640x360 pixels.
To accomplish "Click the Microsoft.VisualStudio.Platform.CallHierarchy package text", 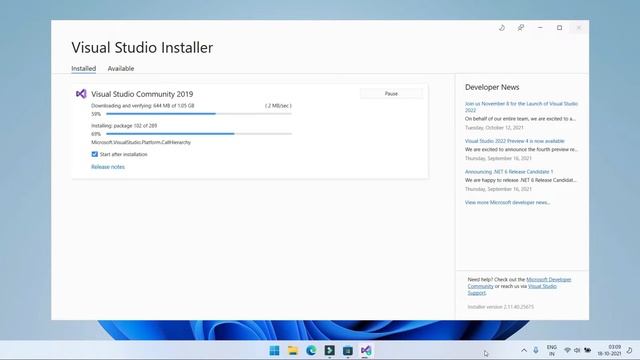I will tap(141, 142).
